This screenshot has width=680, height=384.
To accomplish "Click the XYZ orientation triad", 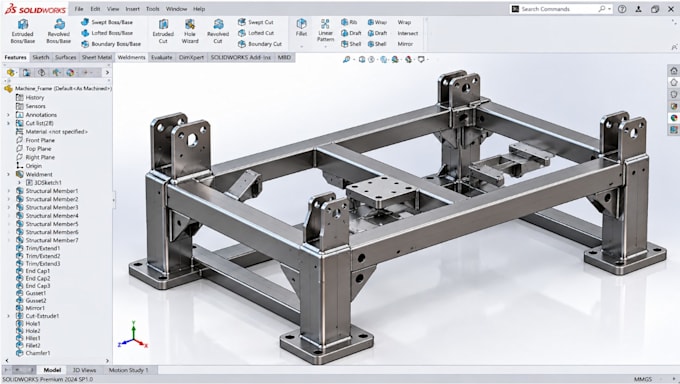I will coord(133,335).
